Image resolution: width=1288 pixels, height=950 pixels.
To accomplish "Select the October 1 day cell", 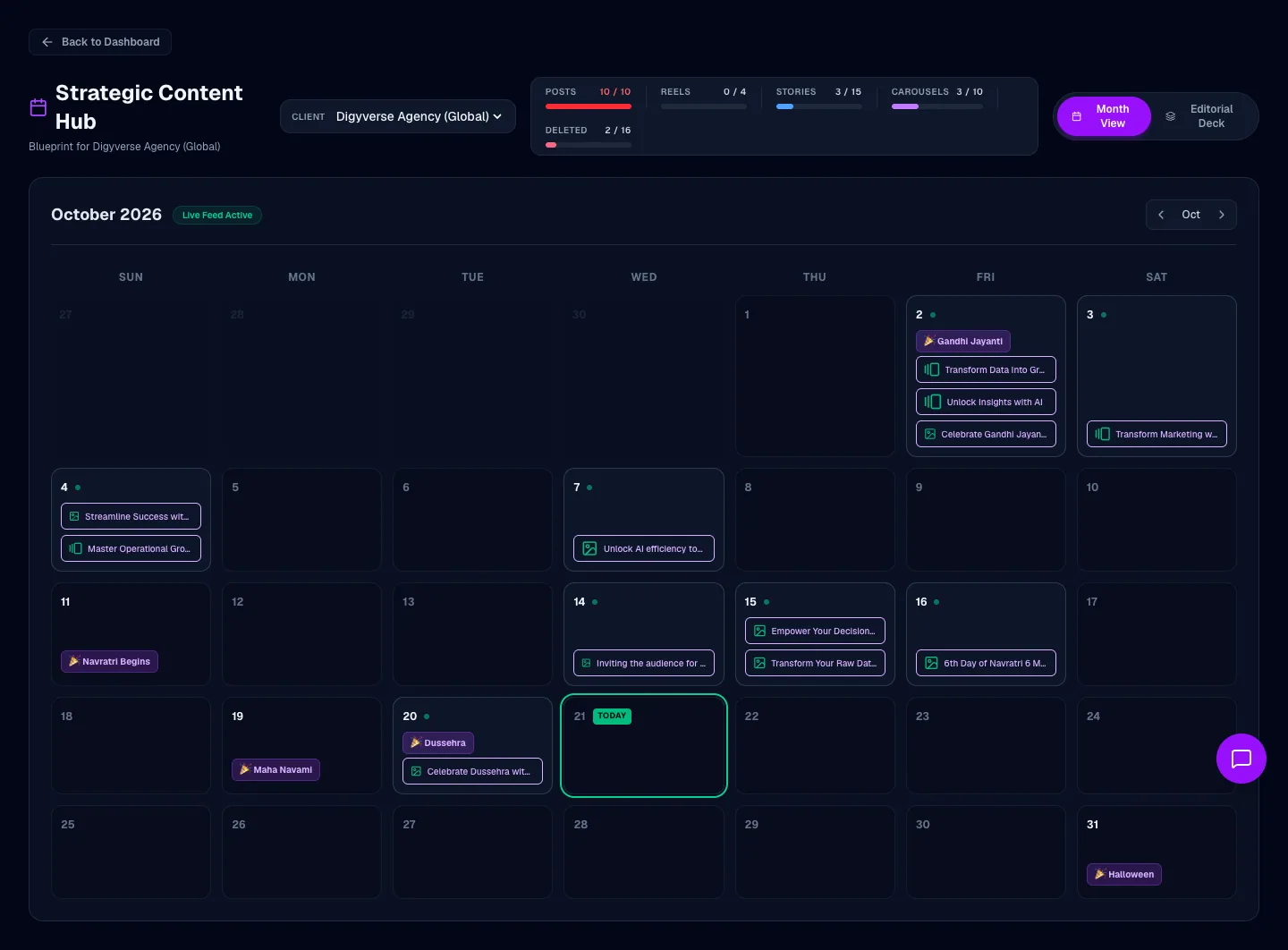I will (815, 376).
